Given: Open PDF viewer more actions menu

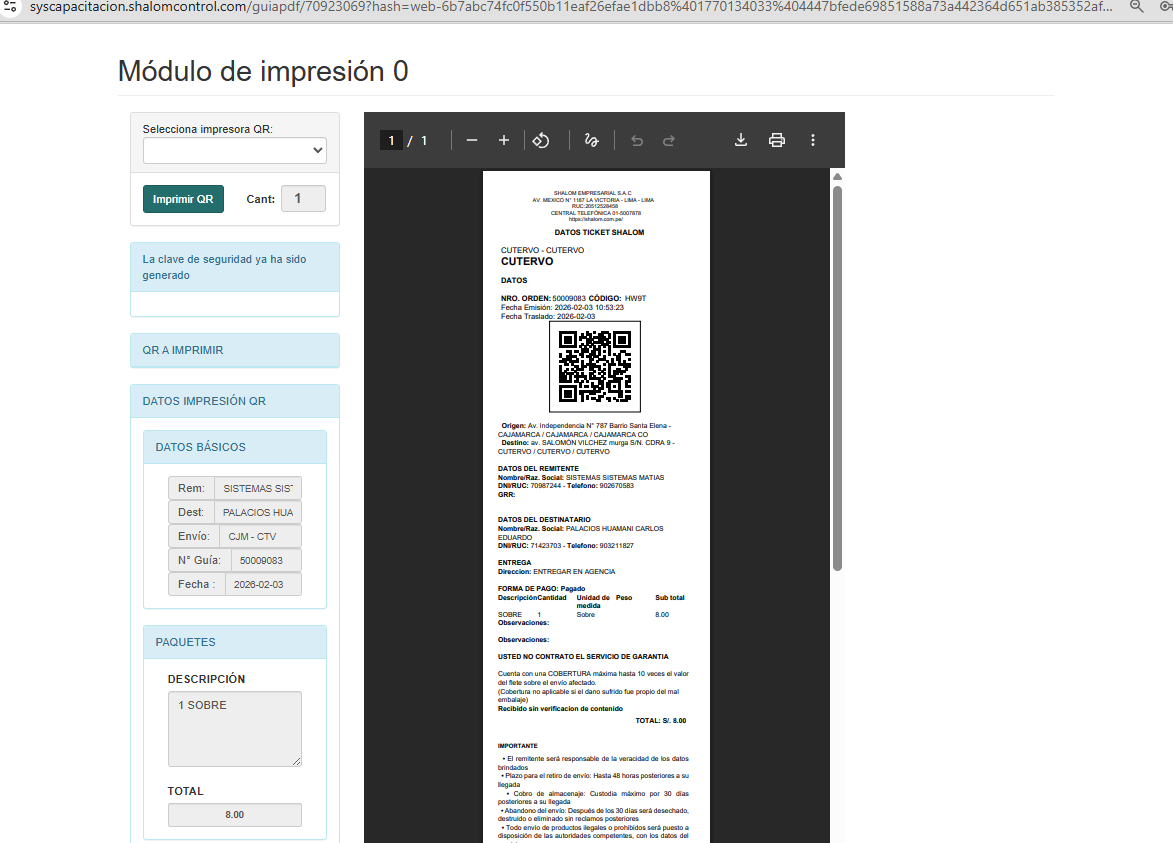Looking at the screenshot, I should (813, 140).
